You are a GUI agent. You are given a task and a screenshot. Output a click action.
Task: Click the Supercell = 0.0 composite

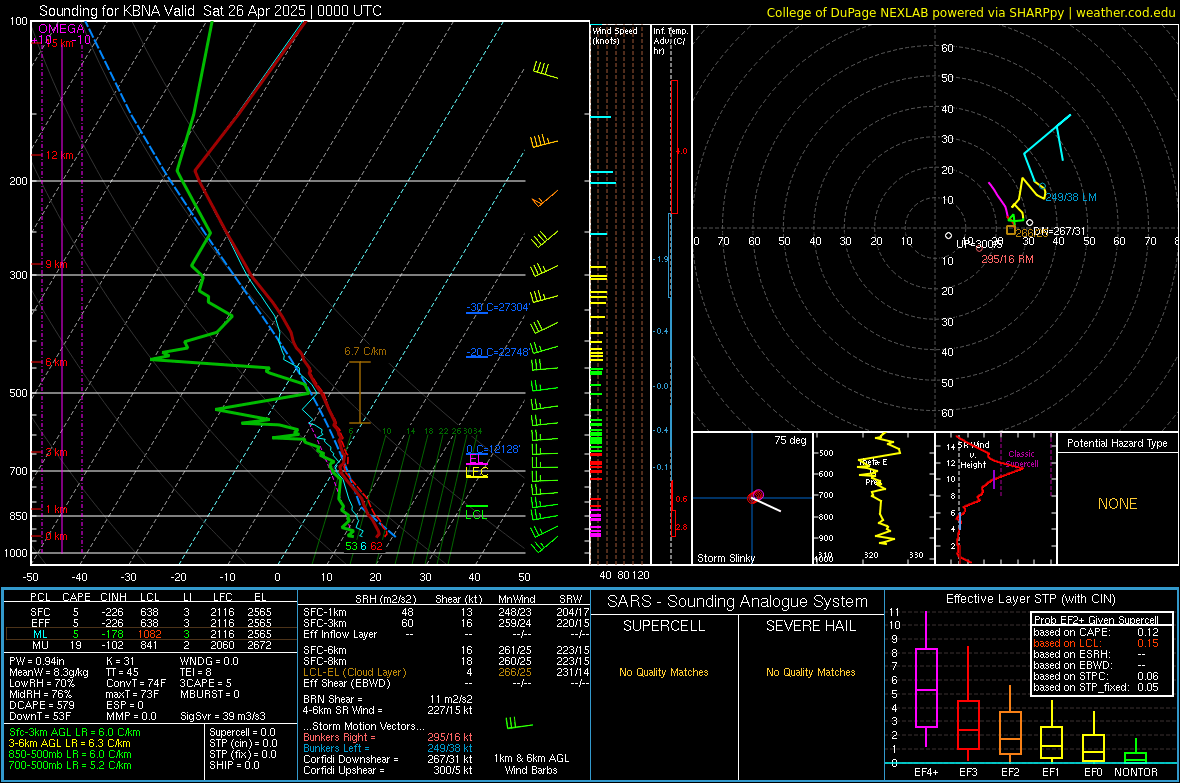click(x=242, y=732)
